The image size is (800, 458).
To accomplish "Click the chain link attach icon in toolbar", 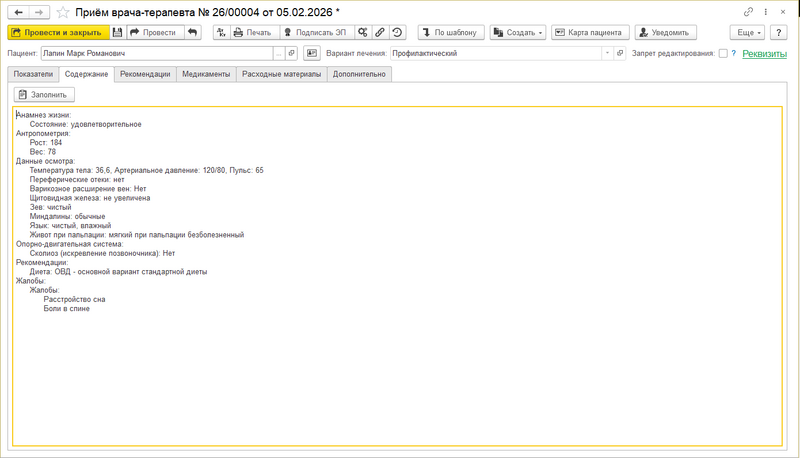I will coord(380,32).
